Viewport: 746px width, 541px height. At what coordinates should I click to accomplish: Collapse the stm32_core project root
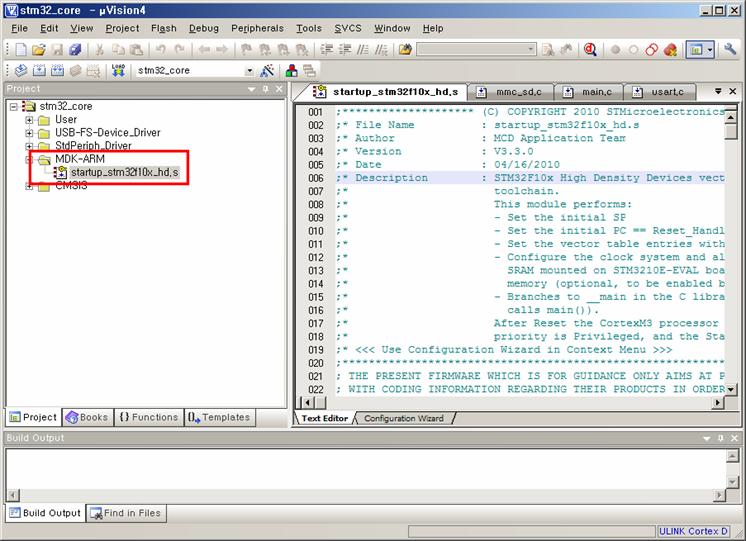click(x=14, y=107)
